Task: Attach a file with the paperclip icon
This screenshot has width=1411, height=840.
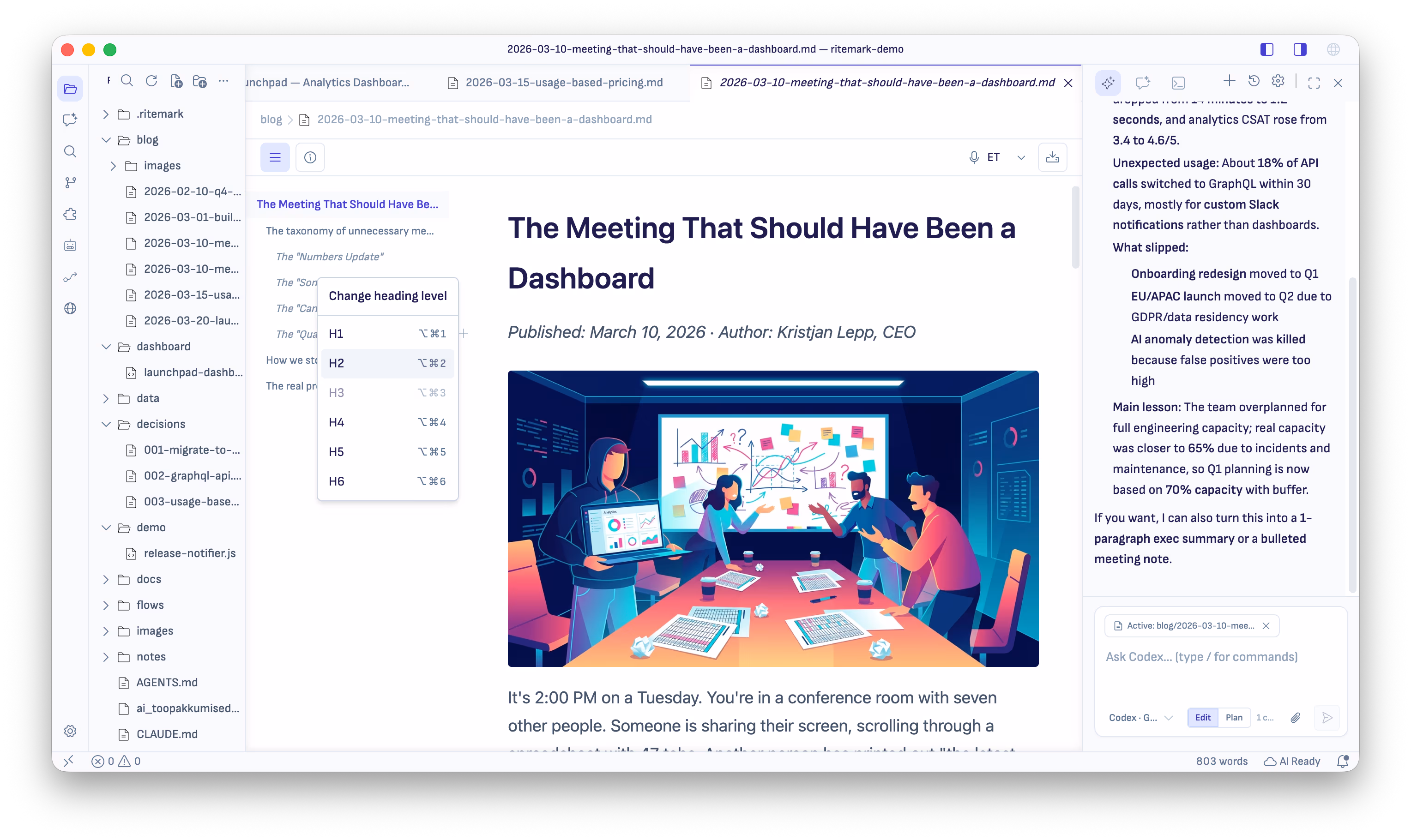Action: click(1295, 717)
